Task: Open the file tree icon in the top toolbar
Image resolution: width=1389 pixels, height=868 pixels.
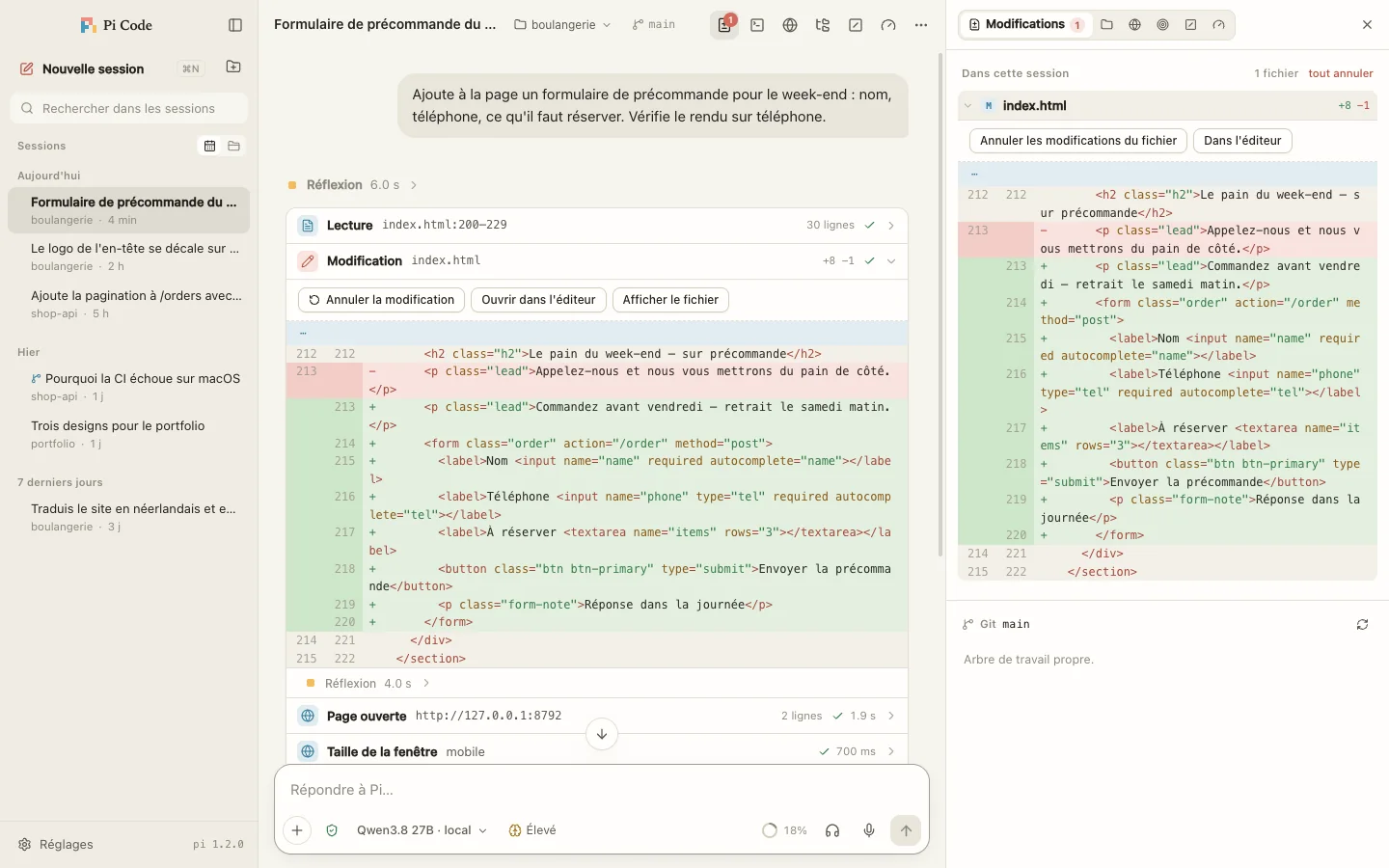Action: click(x=823, y=25)
